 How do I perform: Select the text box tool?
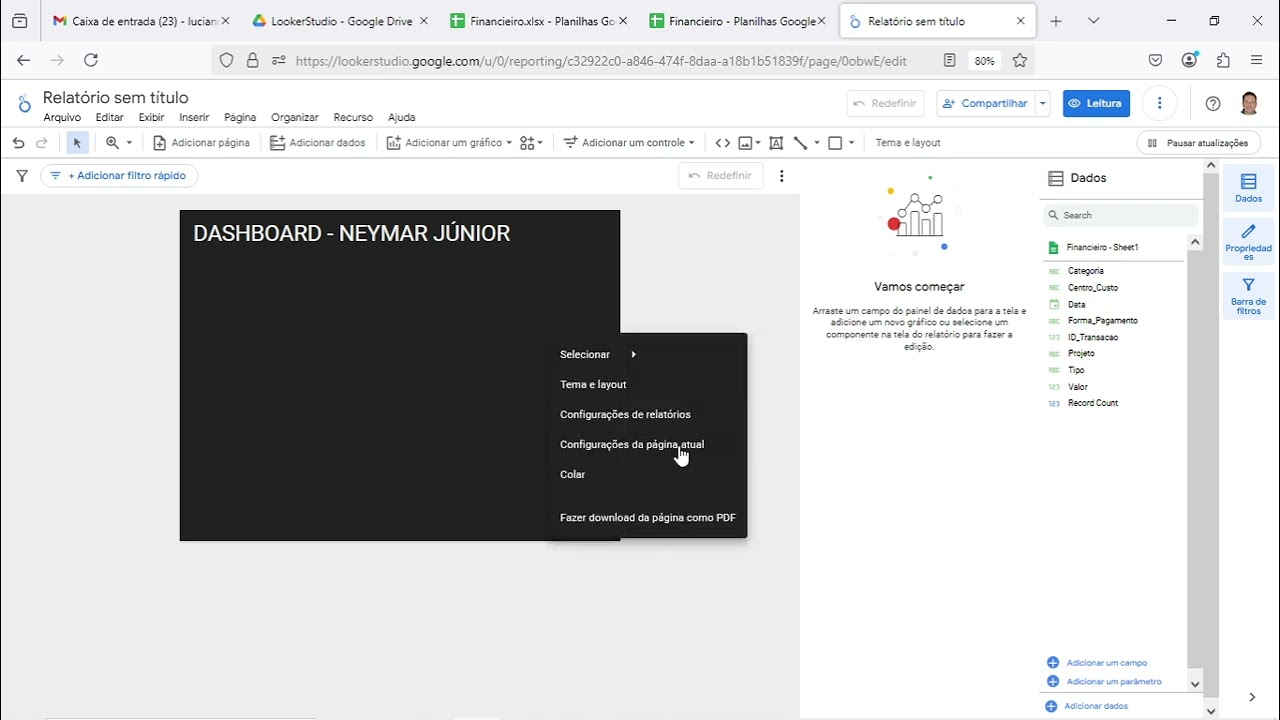click(776, 143)
